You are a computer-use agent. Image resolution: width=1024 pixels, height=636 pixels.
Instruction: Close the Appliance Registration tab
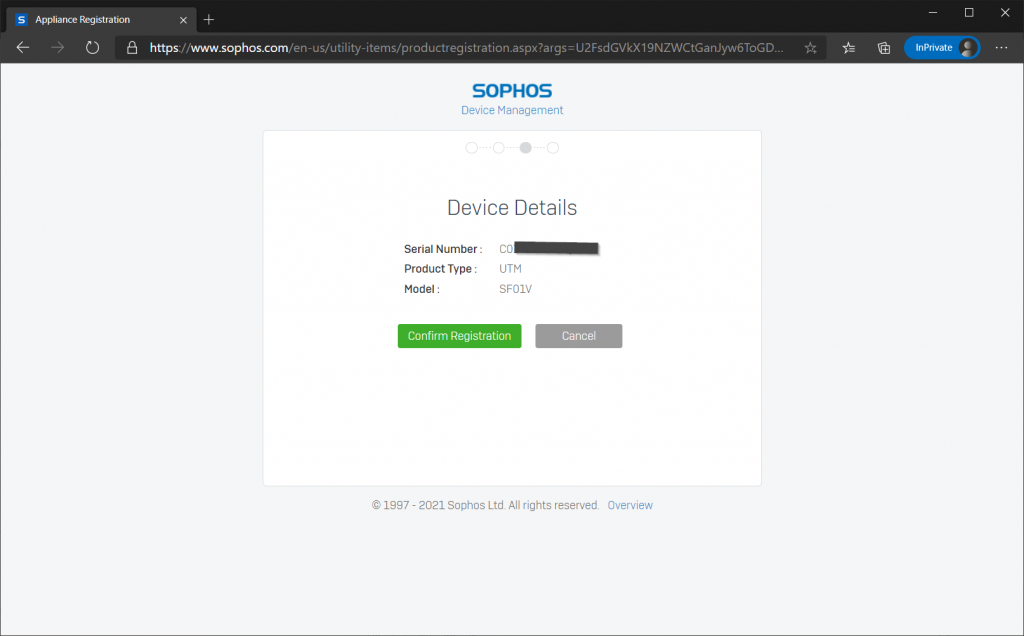184,20
